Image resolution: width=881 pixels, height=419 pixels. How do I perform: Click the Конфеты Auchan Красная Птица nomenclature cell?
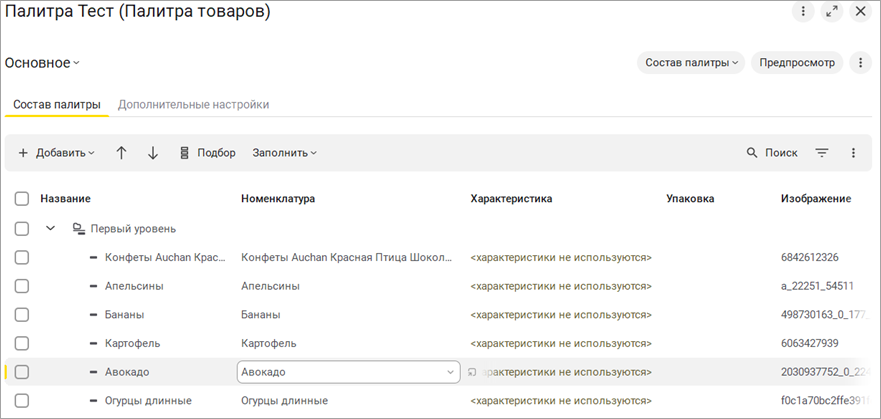(347, 258)
